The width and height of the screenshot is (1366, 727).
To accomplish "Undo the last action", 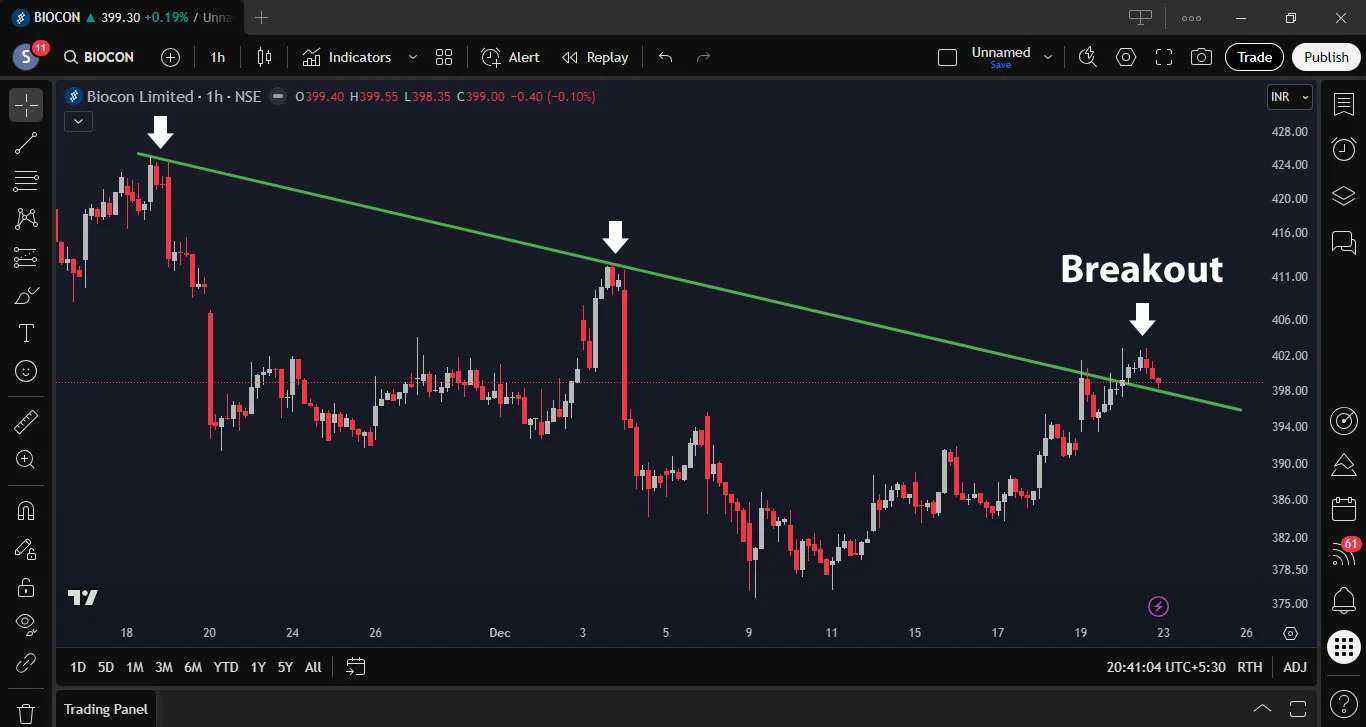I will coord(665,57).
